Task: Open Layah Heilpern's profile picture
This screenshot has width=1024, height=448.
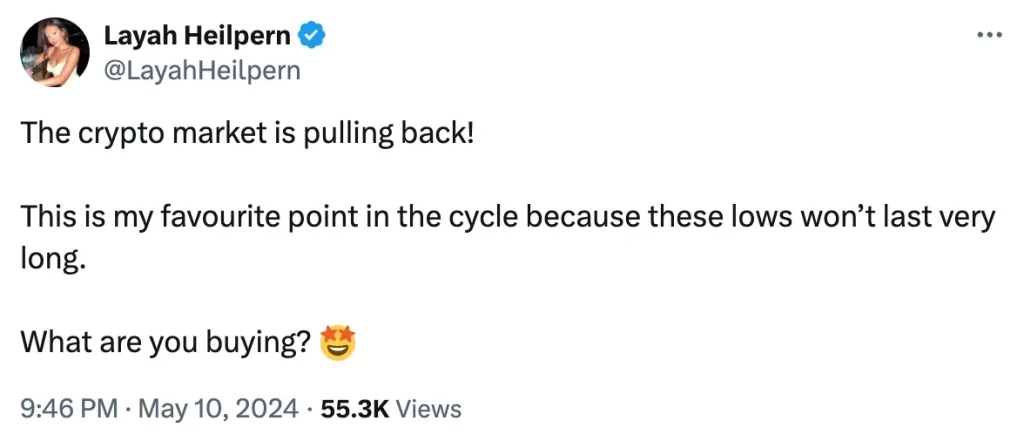Action: [x=54, y=52]
